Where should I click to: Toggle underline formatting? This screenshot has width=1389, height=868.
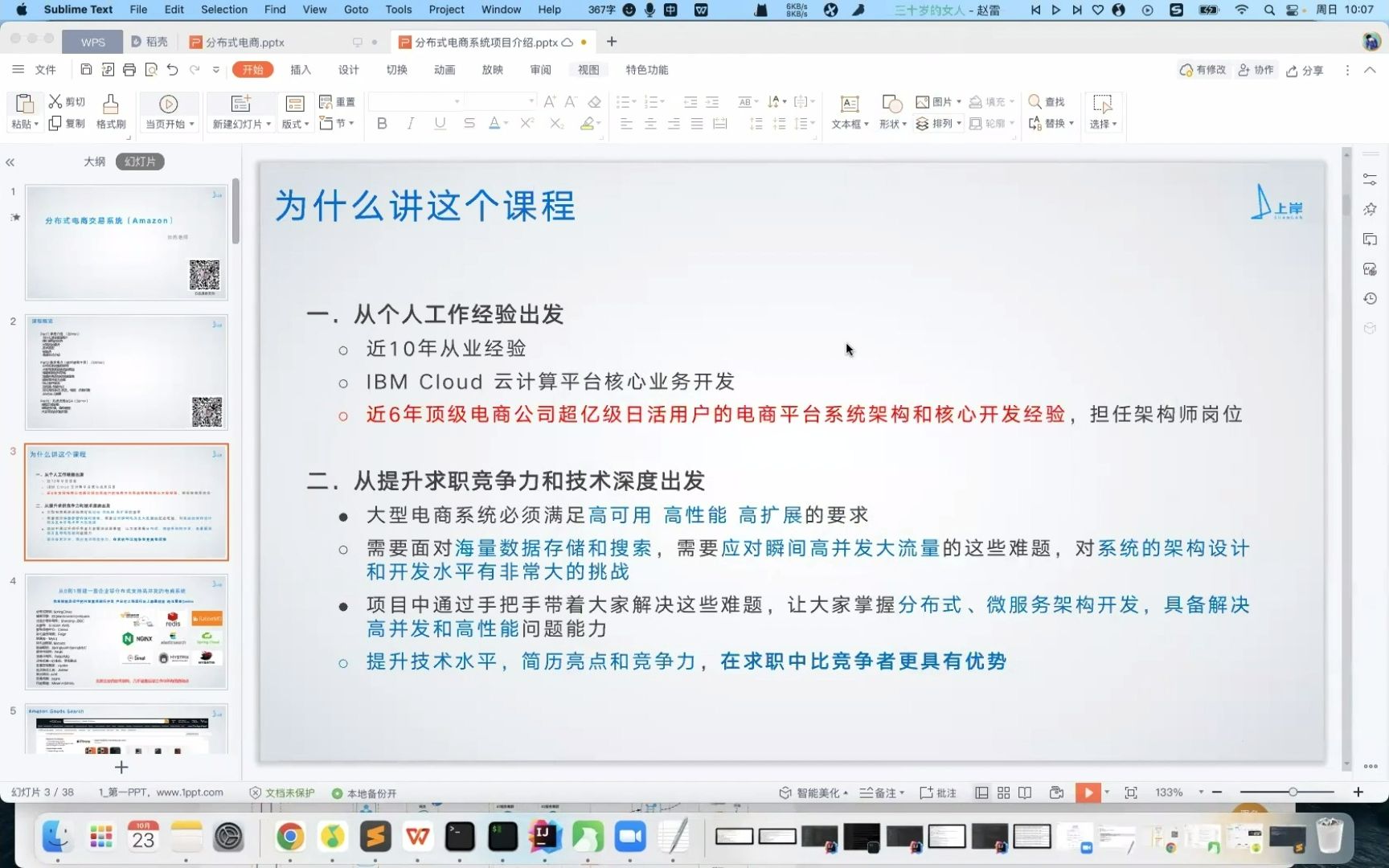click(x=439, y=123)
